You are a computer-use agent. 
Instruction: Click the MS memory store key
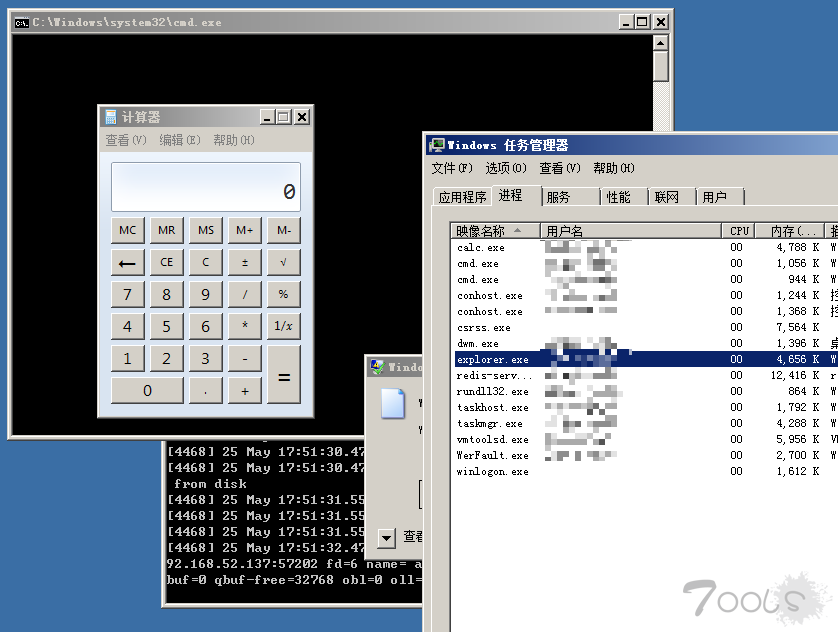tap(206, 230)
